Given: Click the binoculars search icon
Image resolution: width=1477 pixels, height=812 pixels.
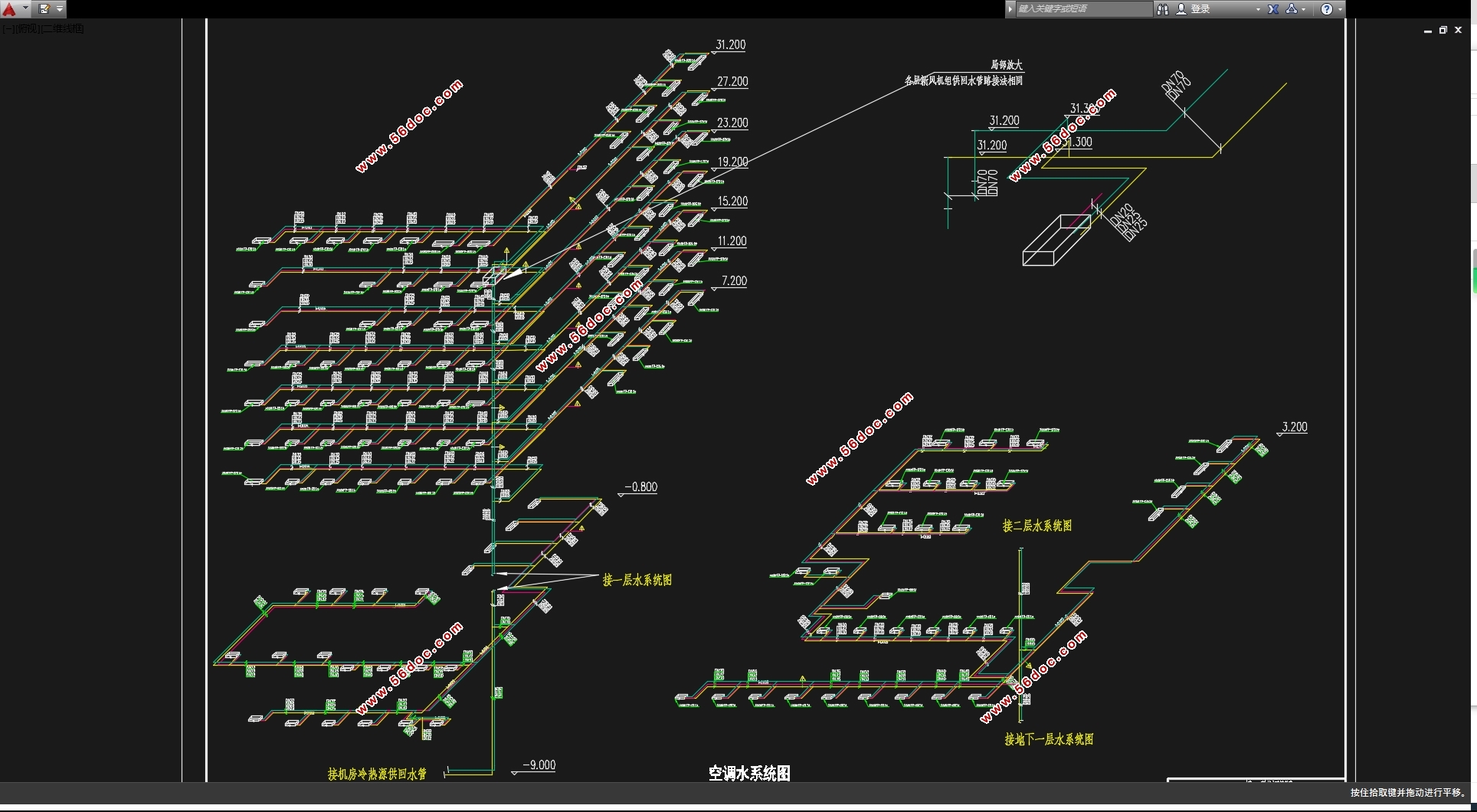Looking at the screenshot, I should coord(1162,9).
